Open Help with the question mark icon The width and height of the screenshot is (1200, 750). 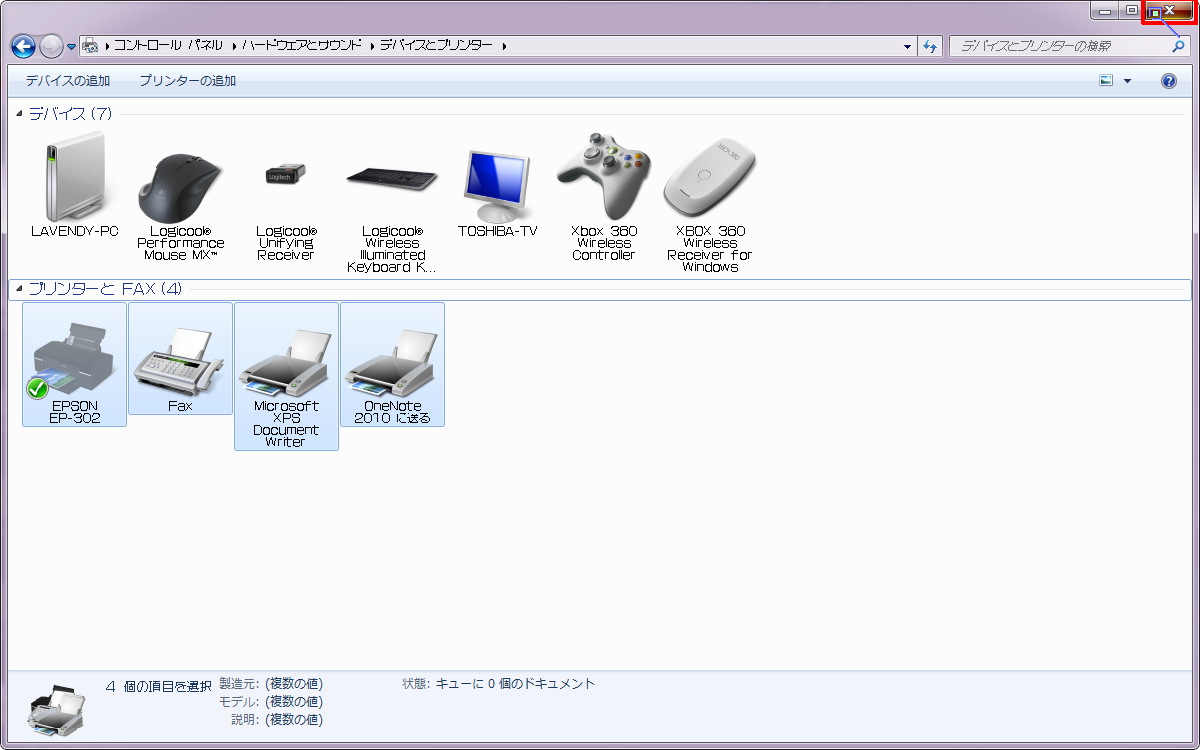[x=1168, y=81]
